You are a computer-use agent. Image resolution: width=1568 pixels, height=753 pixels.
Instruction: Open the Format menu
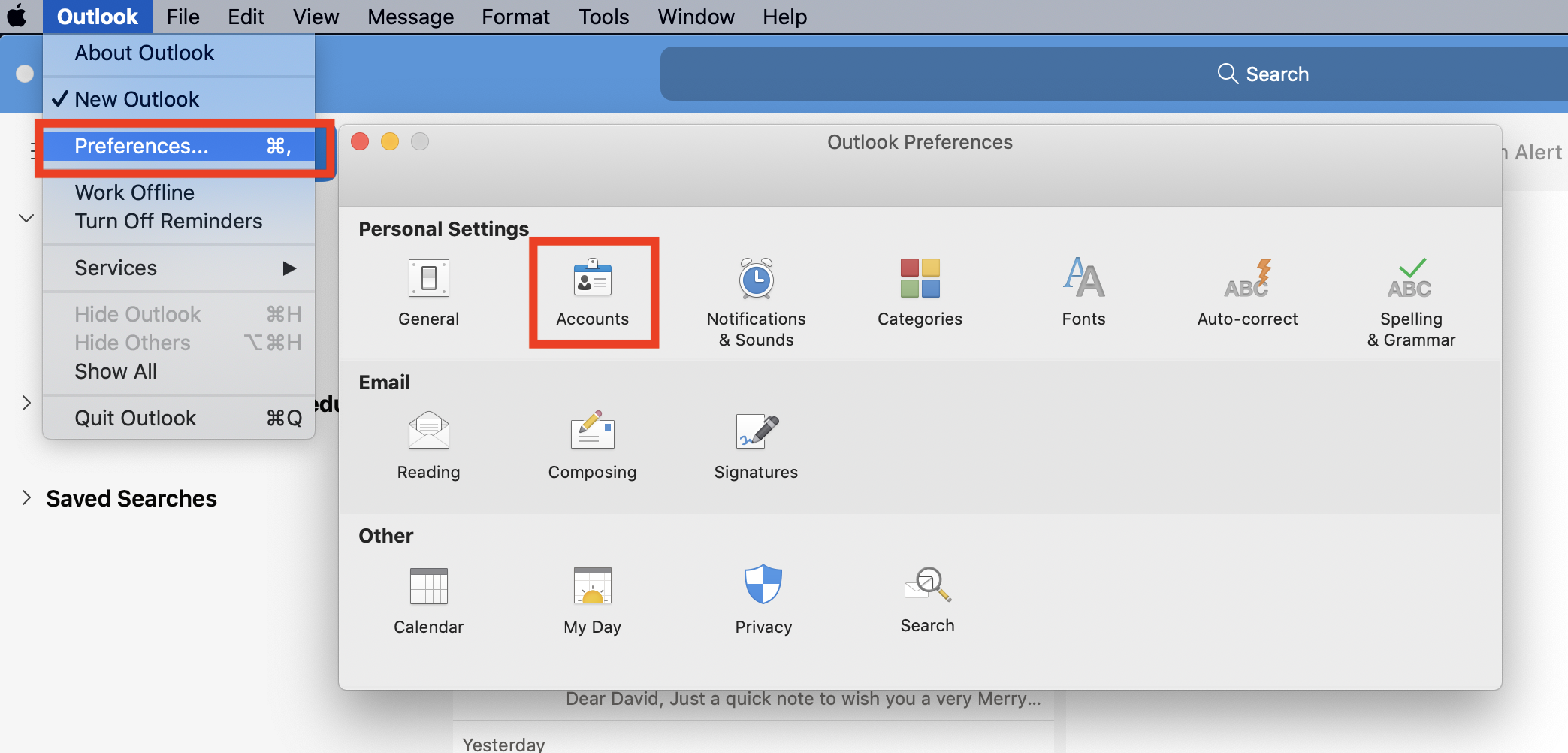click(x=515, y=16)
